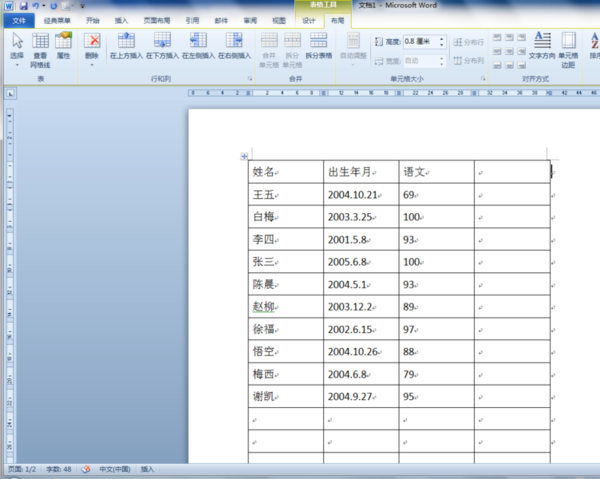600x479 pixels.
Task: Click the cell with name 白梅
Action: [286, 217]
